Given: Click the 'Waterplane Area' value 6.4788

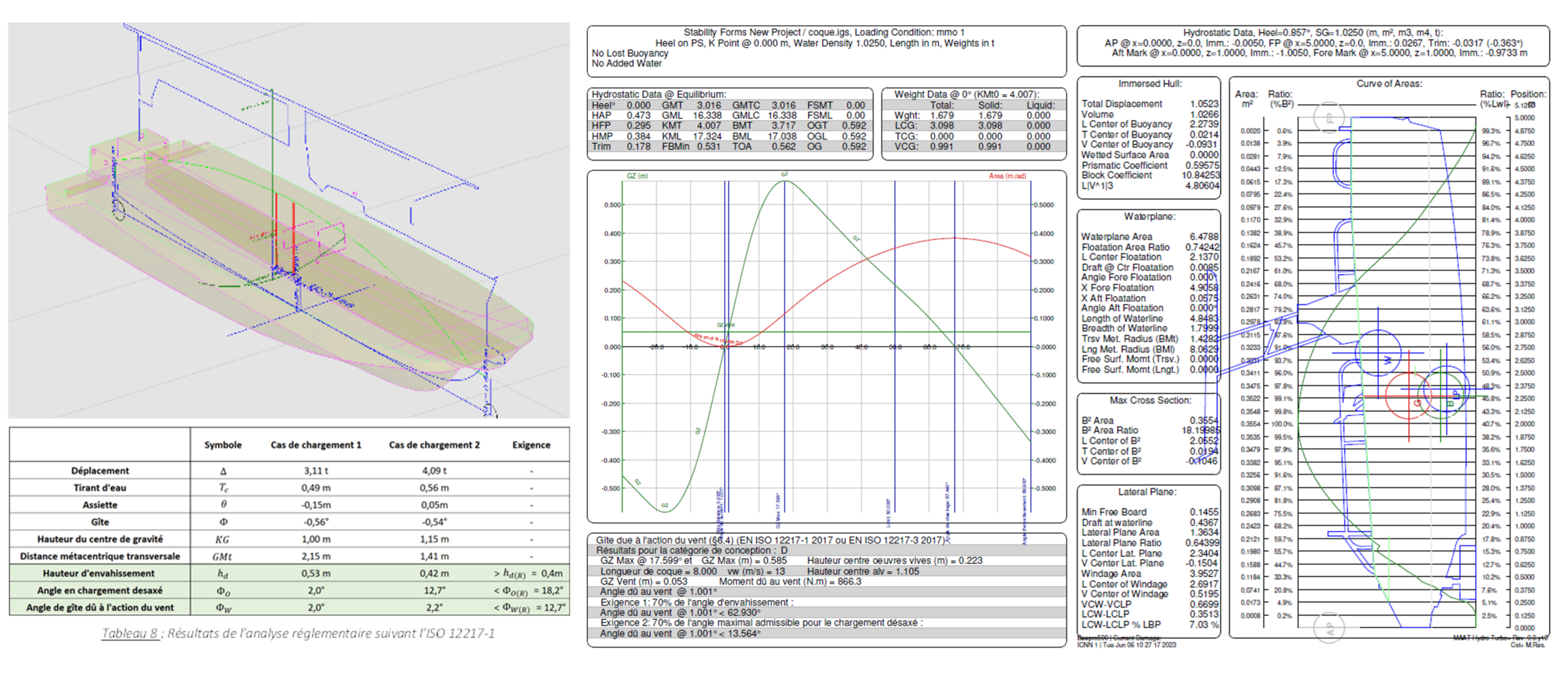Looking at the screenshot, I should click(1204, 236).
